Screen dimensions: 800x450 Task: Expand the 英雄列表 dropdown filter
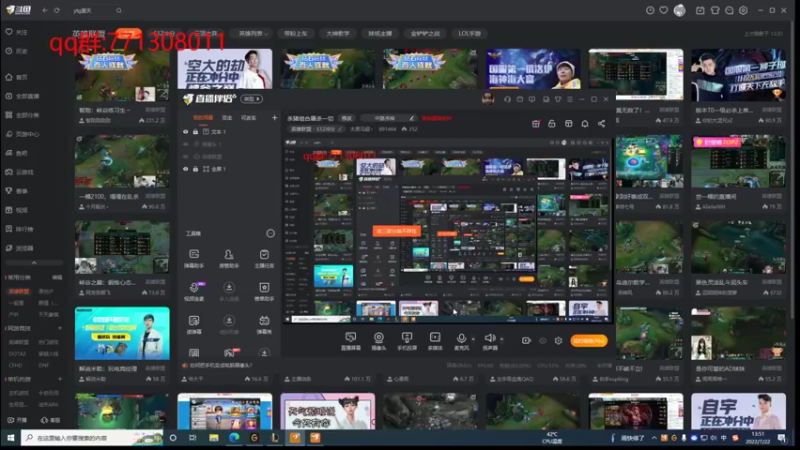253,33
